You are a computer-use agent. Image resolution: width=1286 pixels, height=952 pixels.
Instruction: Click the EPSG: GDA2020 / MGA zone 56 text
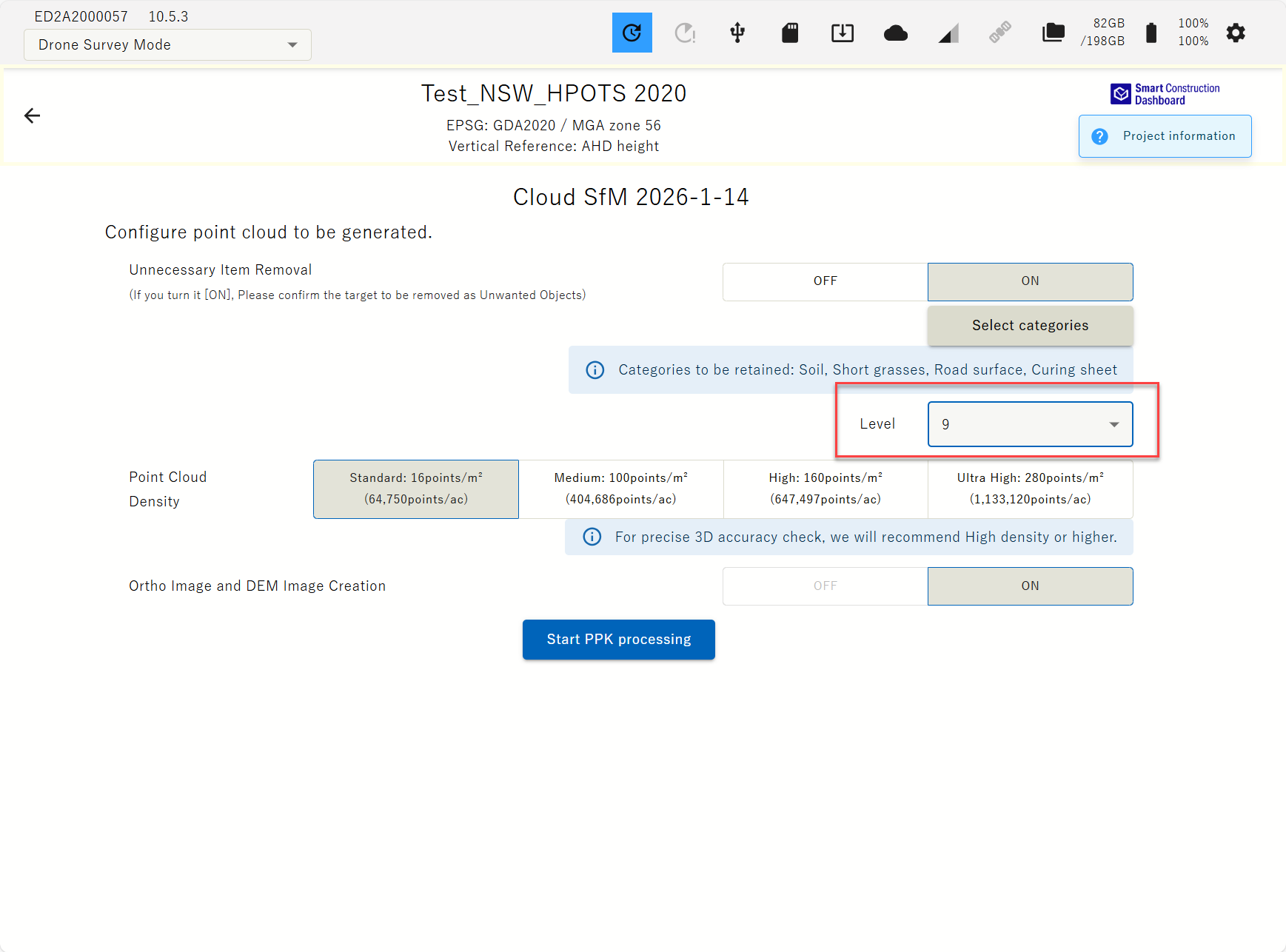point(554,125)
